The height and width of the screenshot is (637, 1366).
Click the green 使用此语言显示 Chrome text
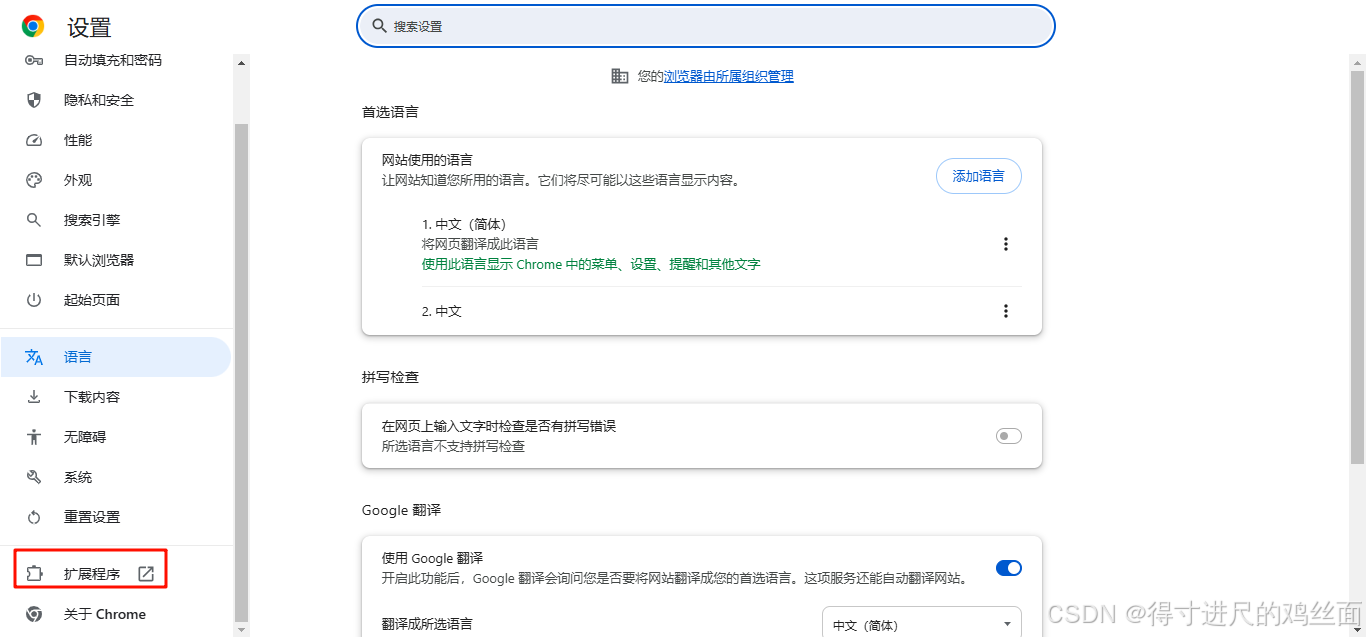[591, 264]
